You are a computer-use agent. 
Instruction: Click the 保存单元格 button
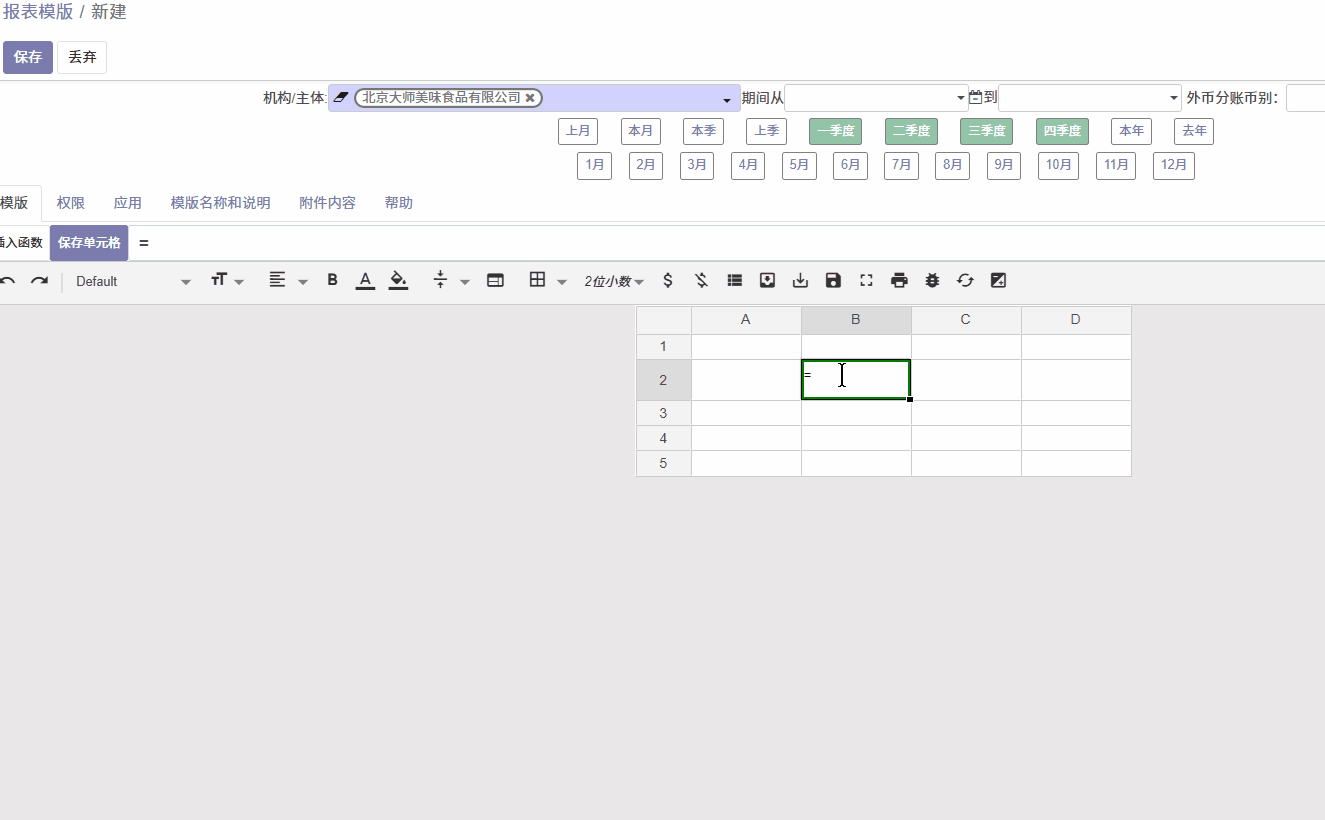(89, 243)
